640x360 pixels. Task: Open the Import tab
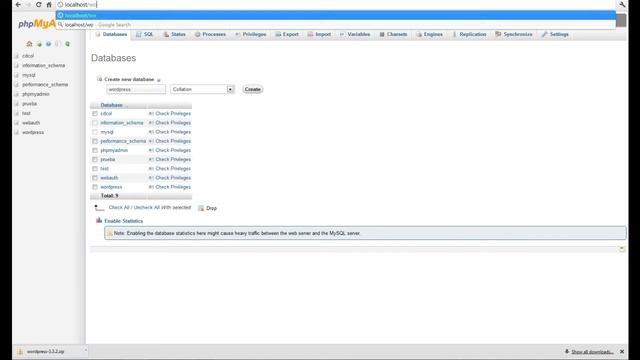click(320, 34)
